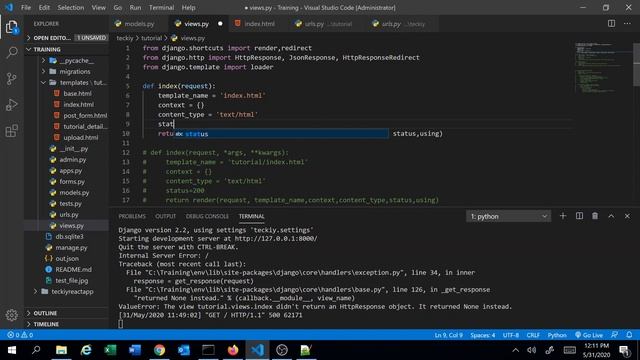Click the unsaved dot on views.py tab
640x360 pixels.
[220, 24]
